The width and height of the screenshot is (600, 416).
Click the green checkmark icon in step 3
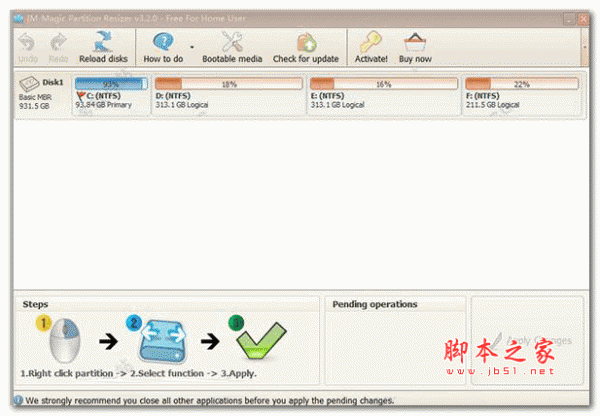coord(261,341)
